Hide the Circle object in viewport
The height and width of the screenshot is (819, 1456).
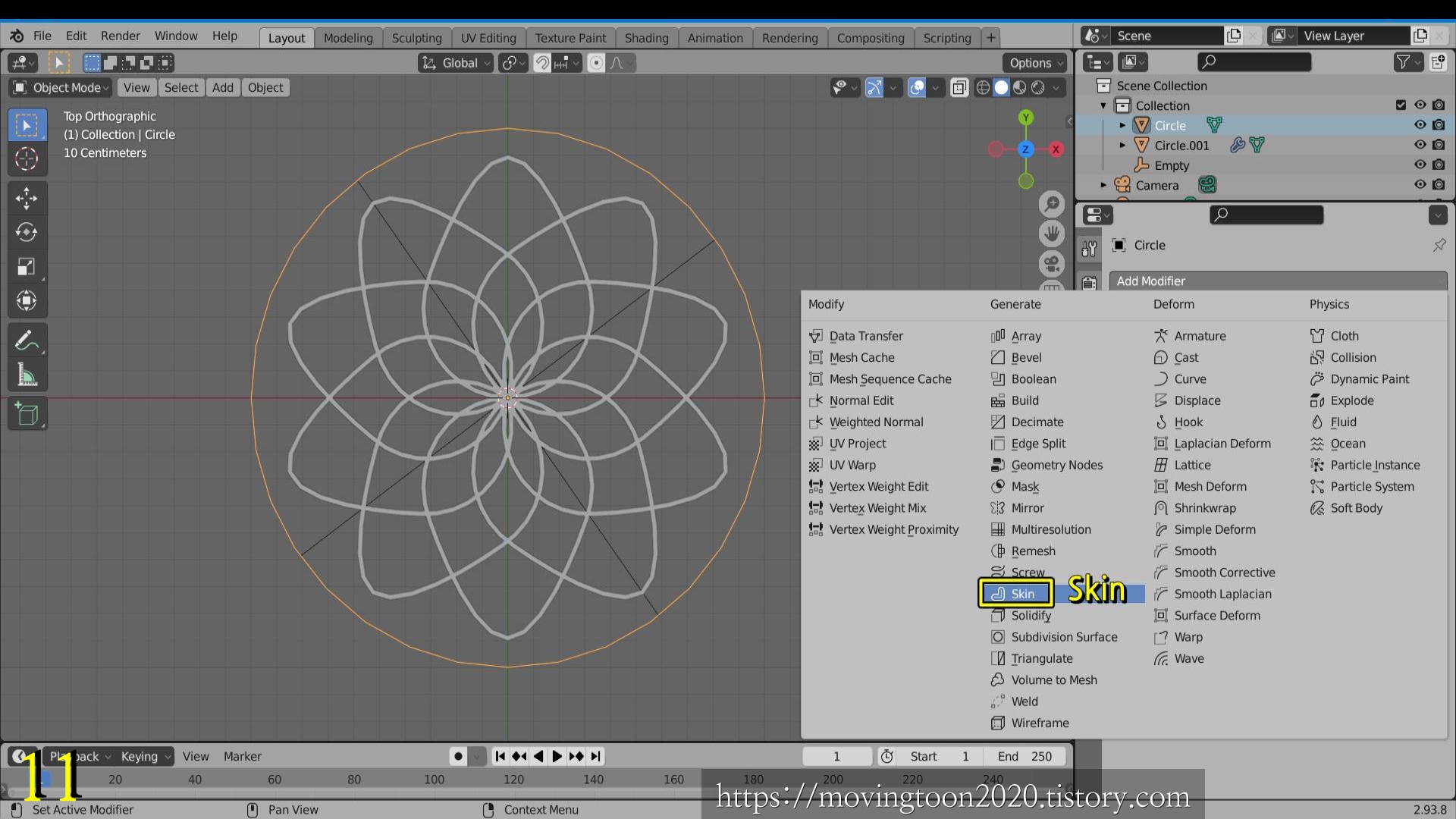pyautogui.click(x=1420, y=125)
